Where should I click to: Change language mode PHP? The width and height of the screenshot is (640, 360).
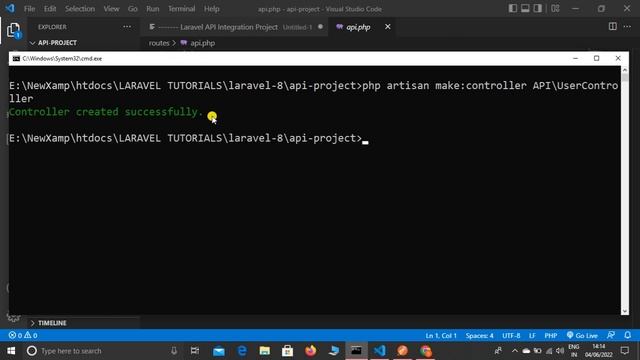(551, 336)
